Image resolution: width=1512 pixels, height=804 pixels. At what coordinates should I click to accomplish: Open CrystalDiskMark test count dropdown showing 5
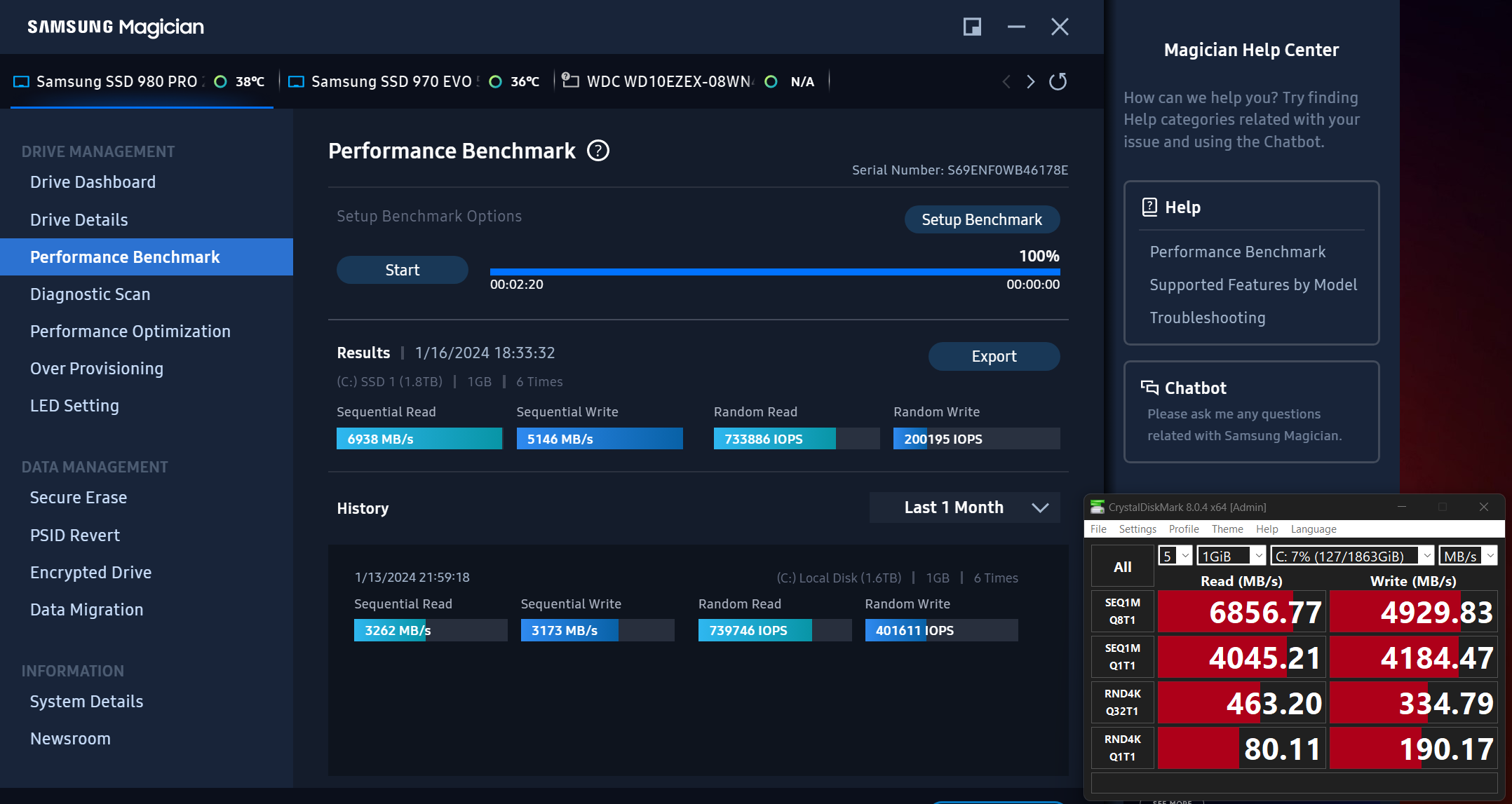tap(1175, 556)
